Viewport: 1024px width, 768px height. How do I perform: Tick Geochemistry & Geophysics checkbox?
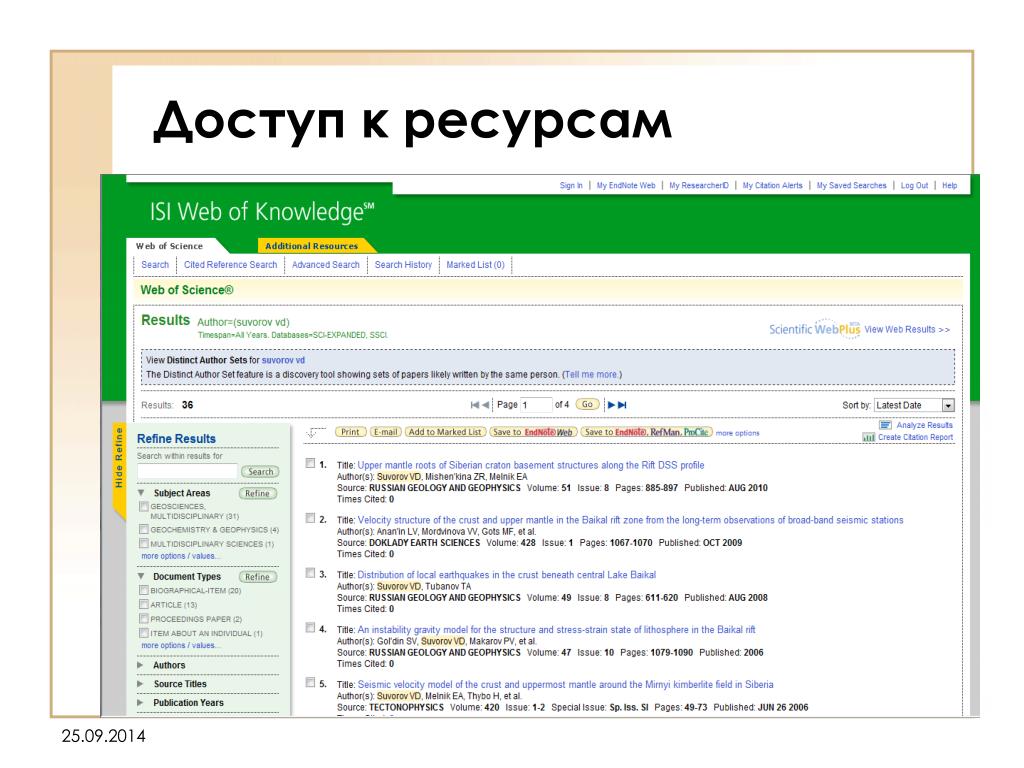pos(144,529)
